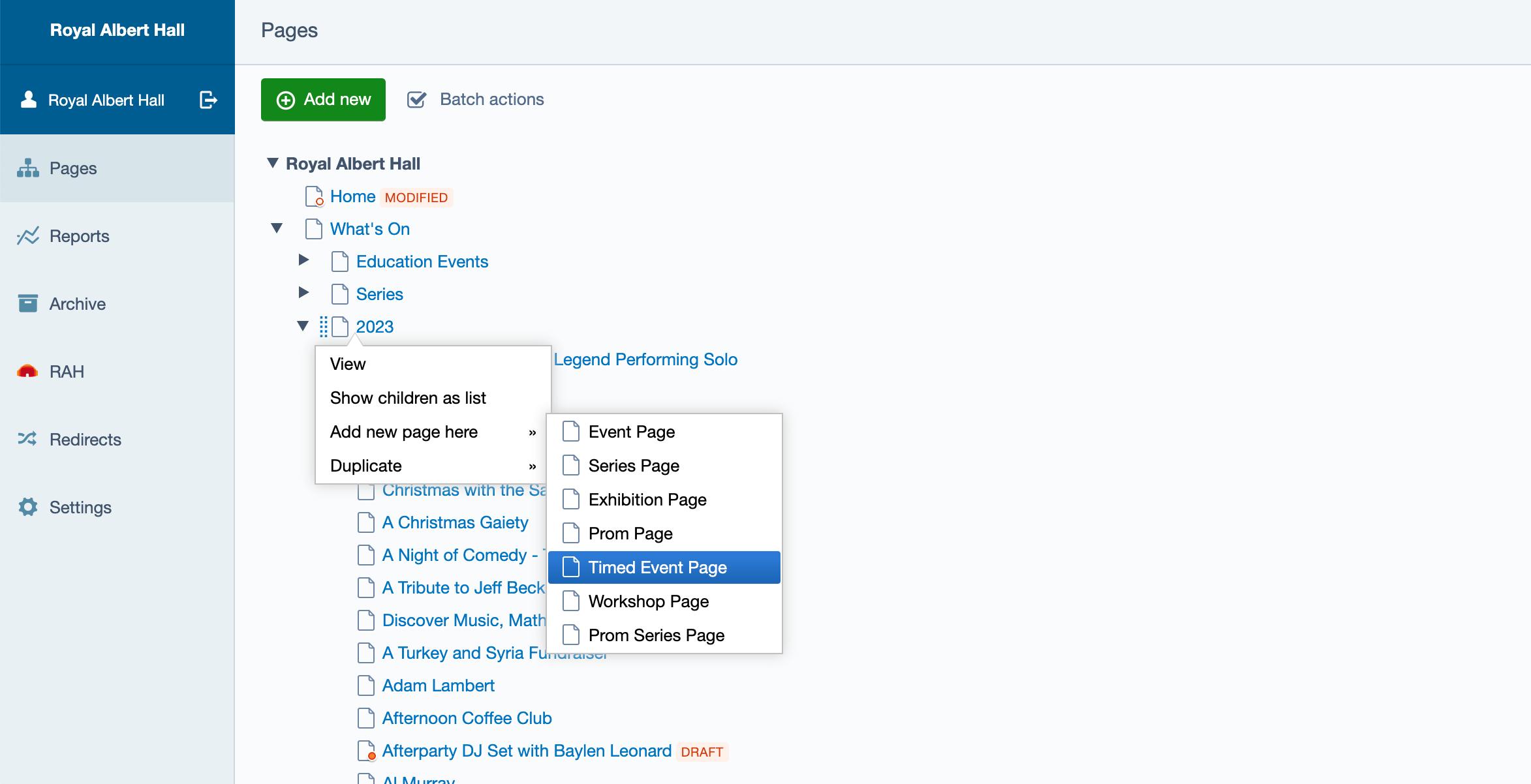The width and height of the screenshot is (1531, 784).
Task: Click the drag handle beside 2023
Action: tap(324, 327)
